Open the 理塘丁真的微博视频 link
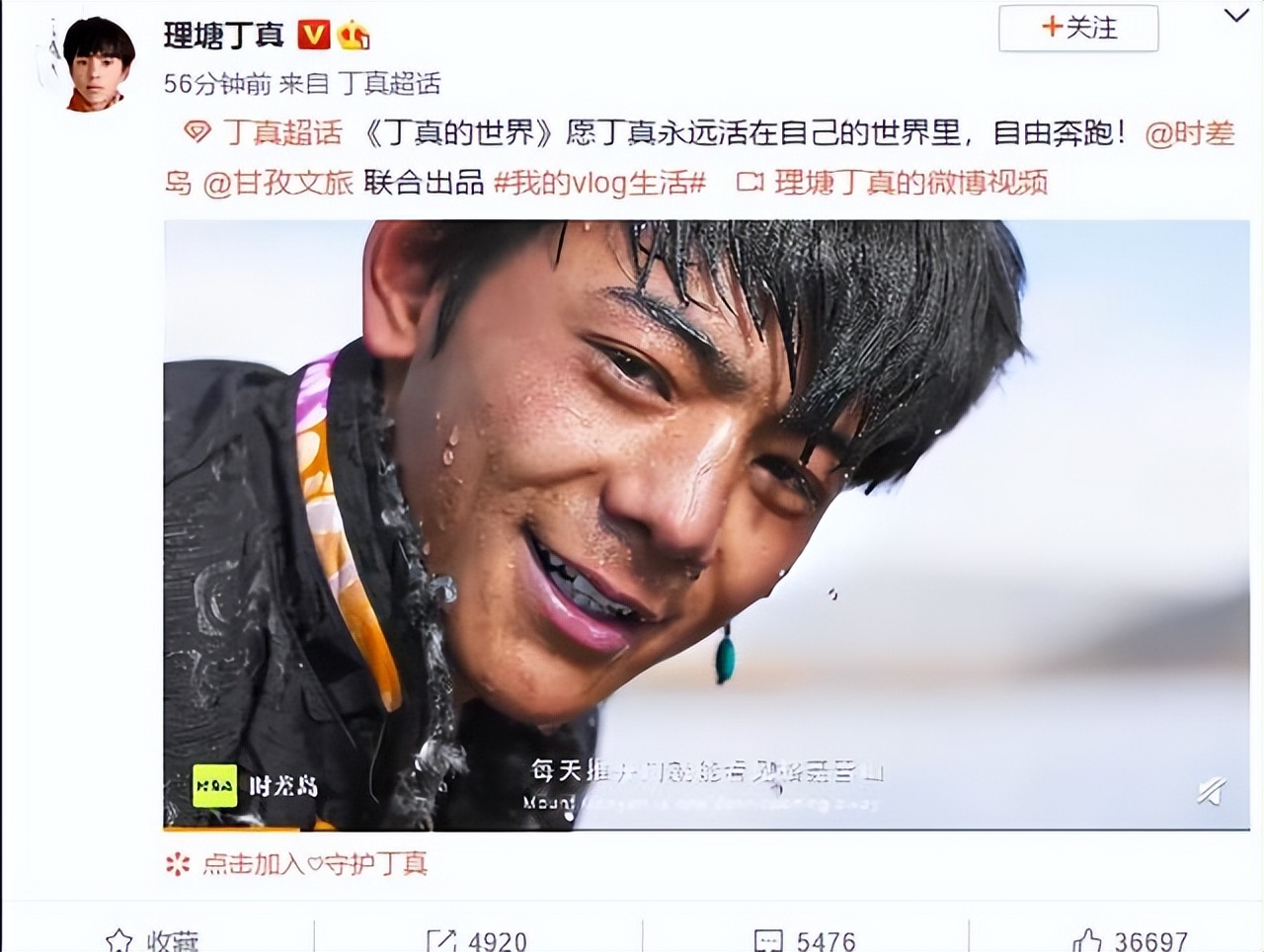 [x=910, y=183]
